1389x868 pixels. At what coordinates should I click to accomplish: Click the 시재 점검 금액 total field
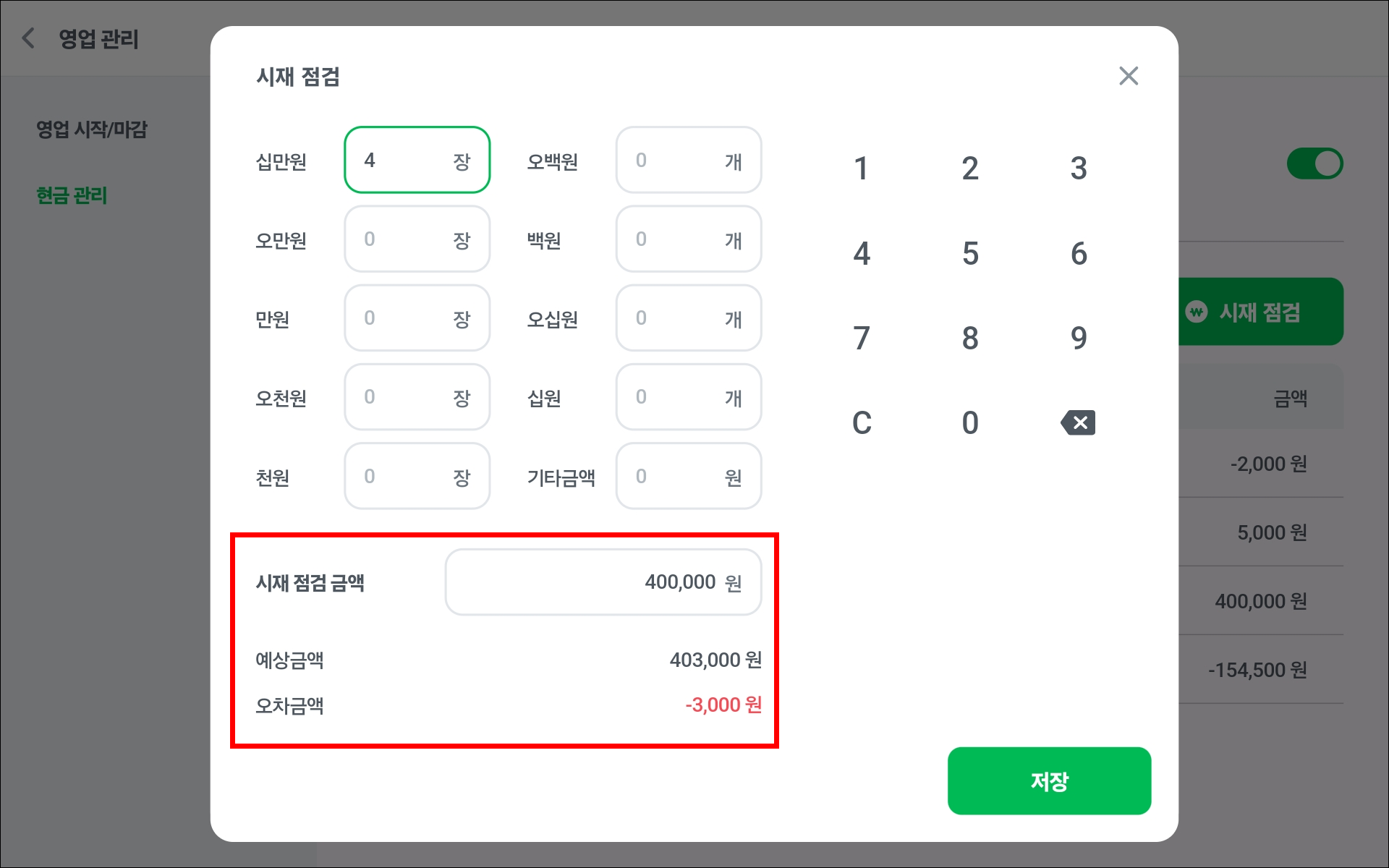[603, 582]
